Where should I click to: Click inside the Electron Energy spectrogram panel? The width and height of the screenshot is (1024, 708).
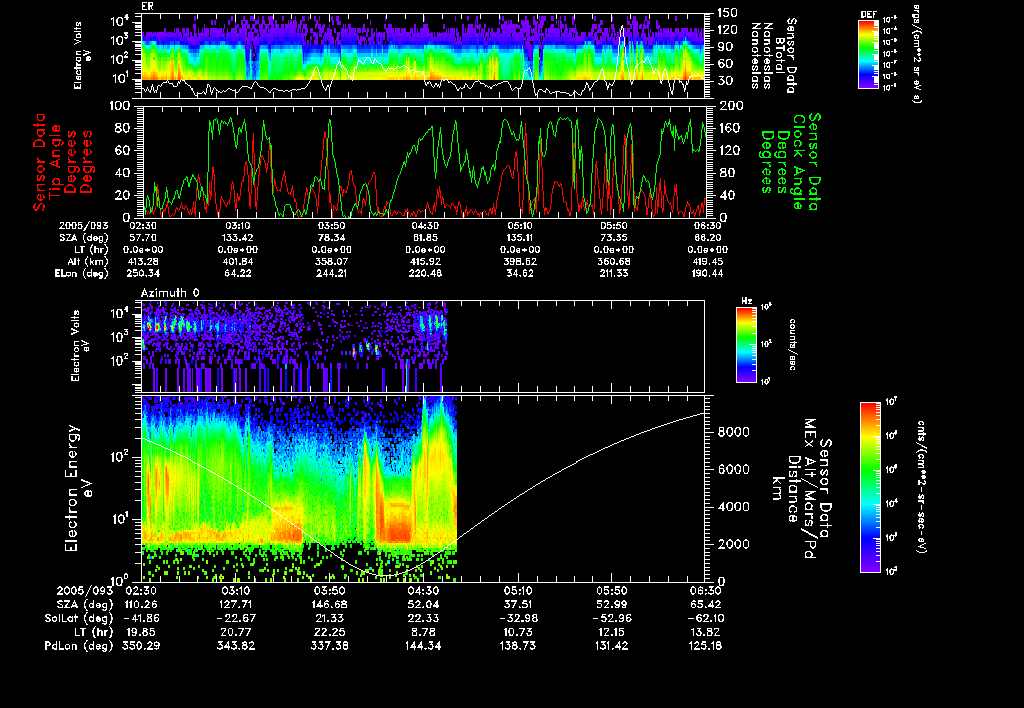tap(423, 489)
